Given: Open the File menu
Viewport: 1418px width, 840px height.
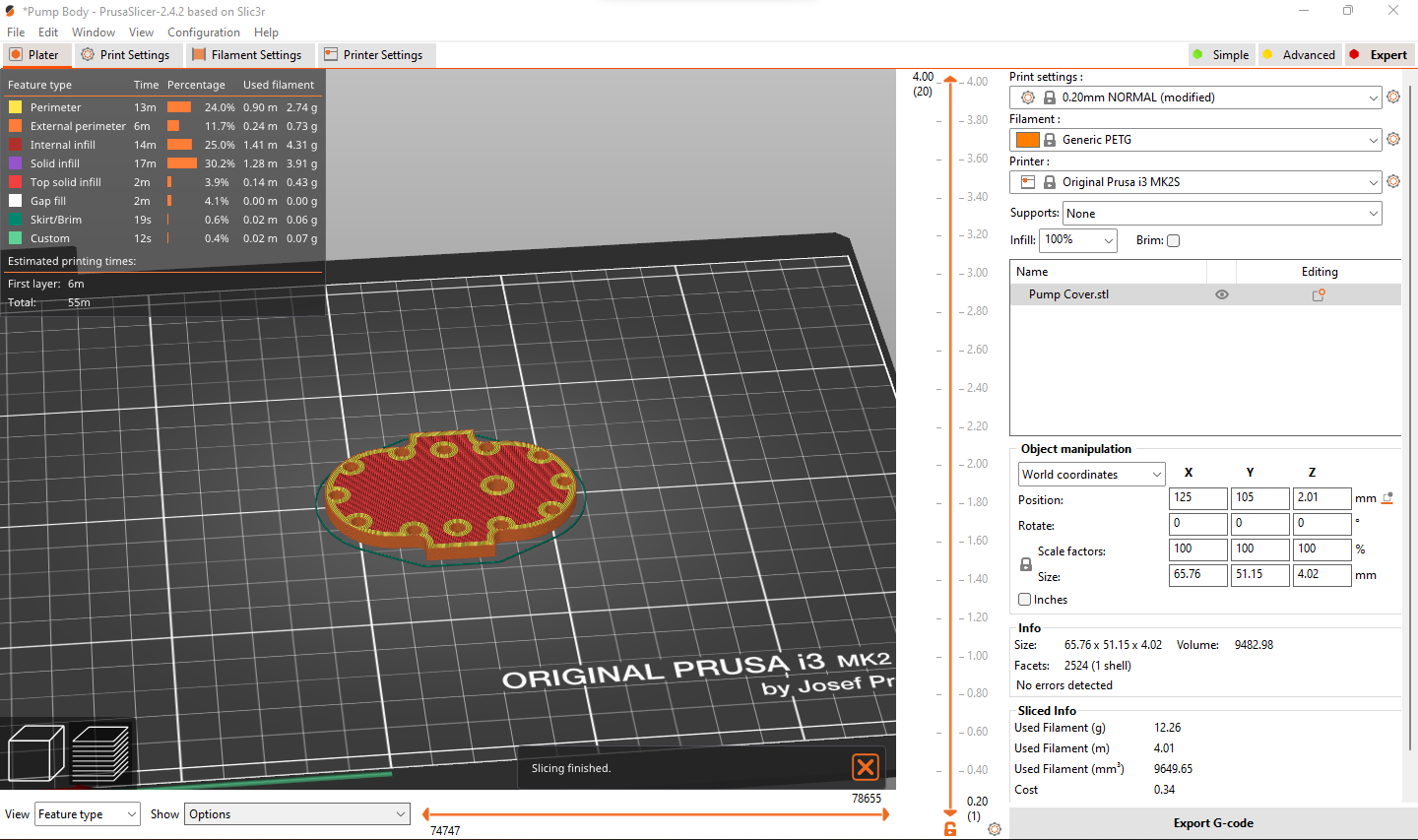Looking at the screenshot, I should pos(16,32).
